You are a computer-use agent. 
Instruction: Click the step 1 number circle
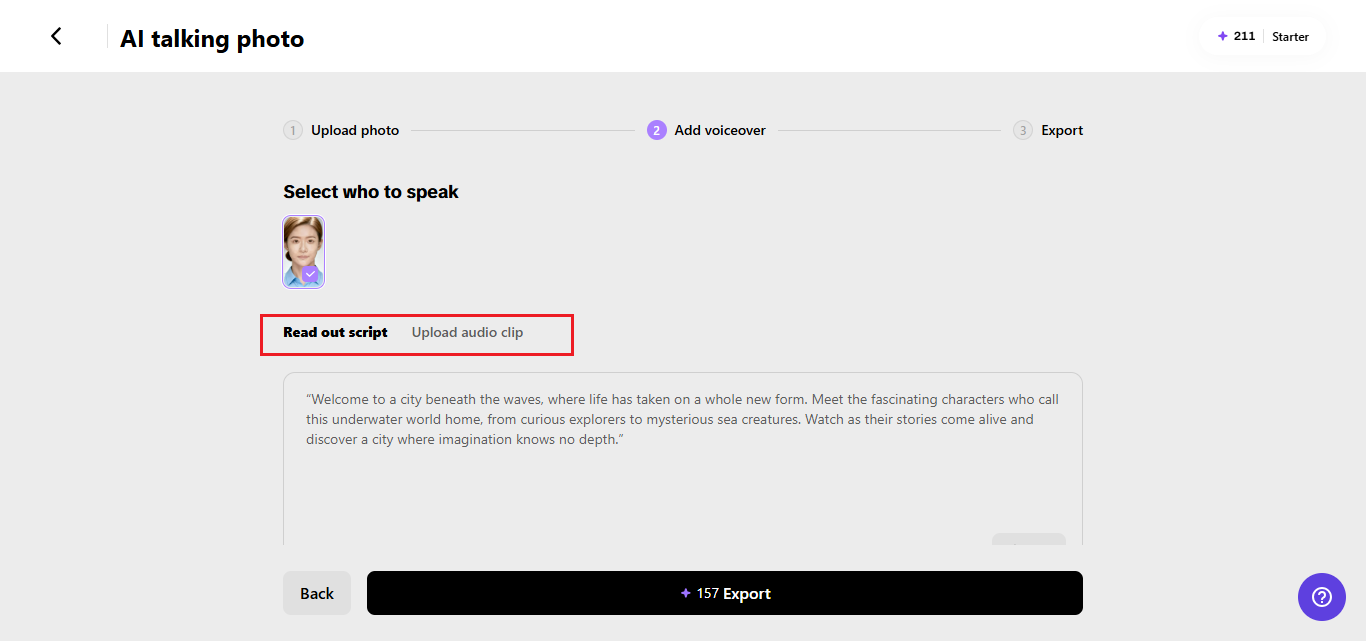tap(292, 130)
